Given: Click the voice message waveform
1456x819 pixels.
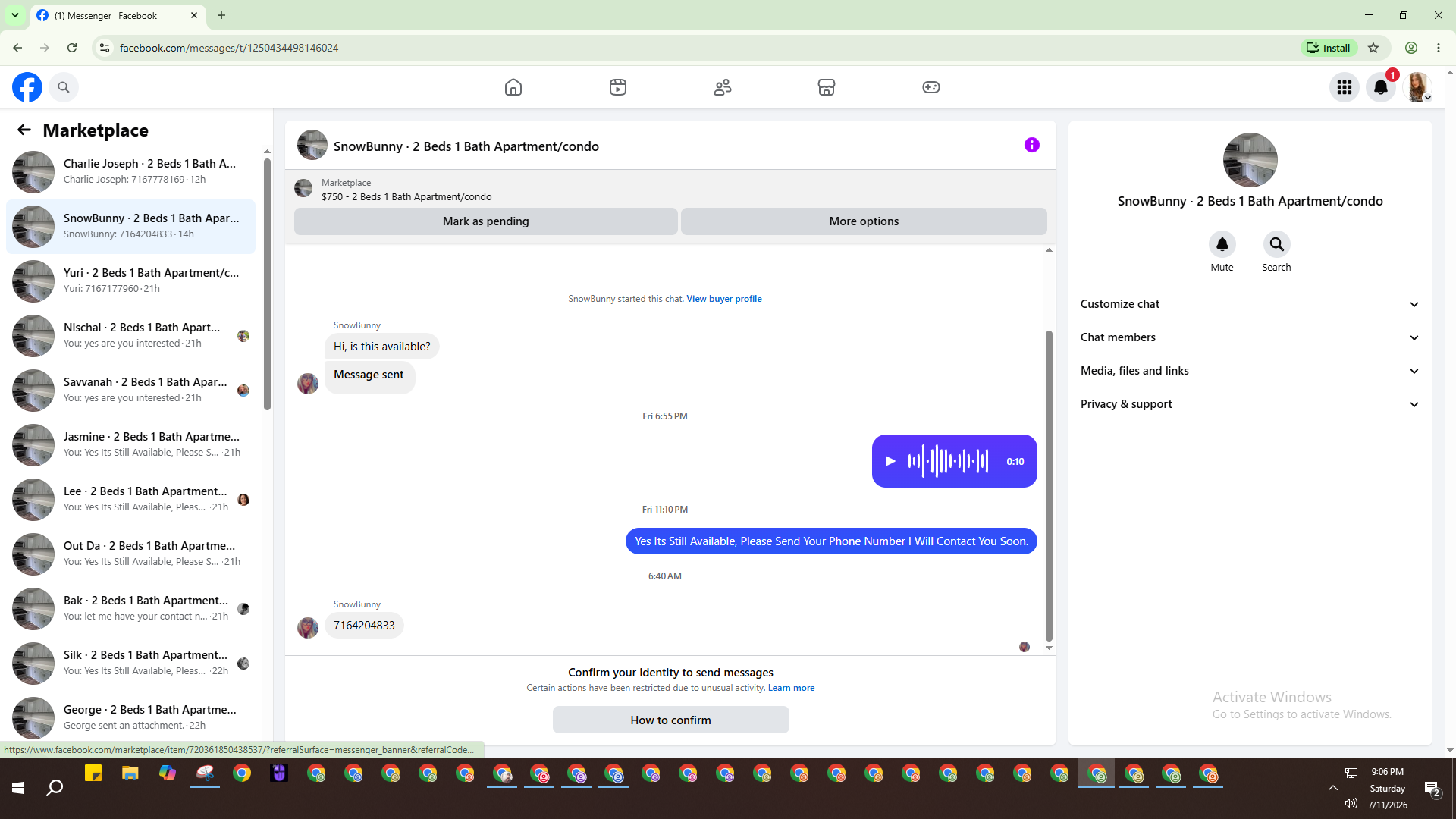Looking at the screenshot, I should click(x=948, y=461).
